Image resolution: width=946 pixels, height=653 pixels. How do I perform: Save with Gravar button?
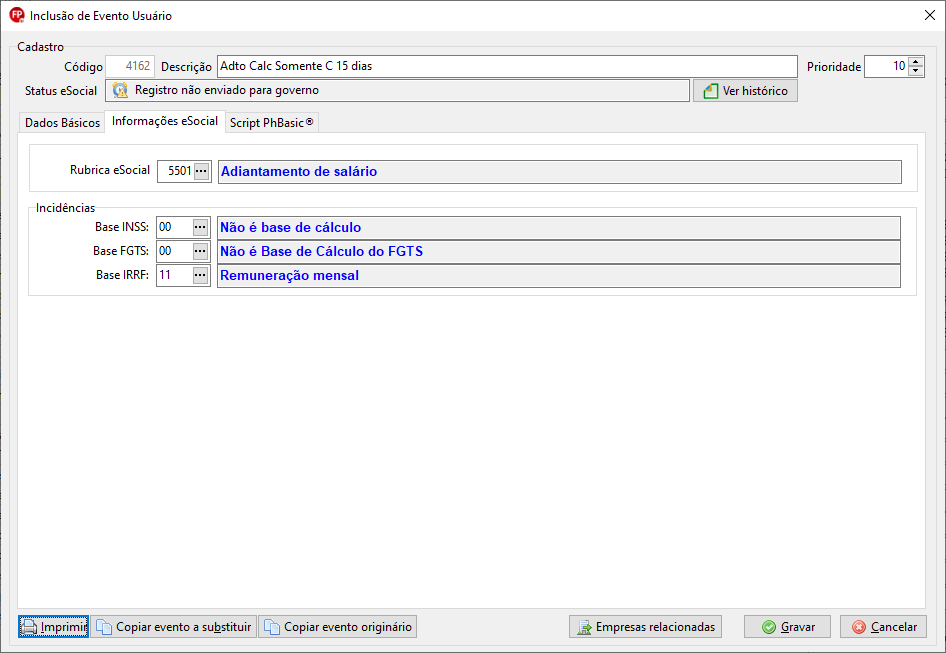pyautogui.click(x=787, y=627)
